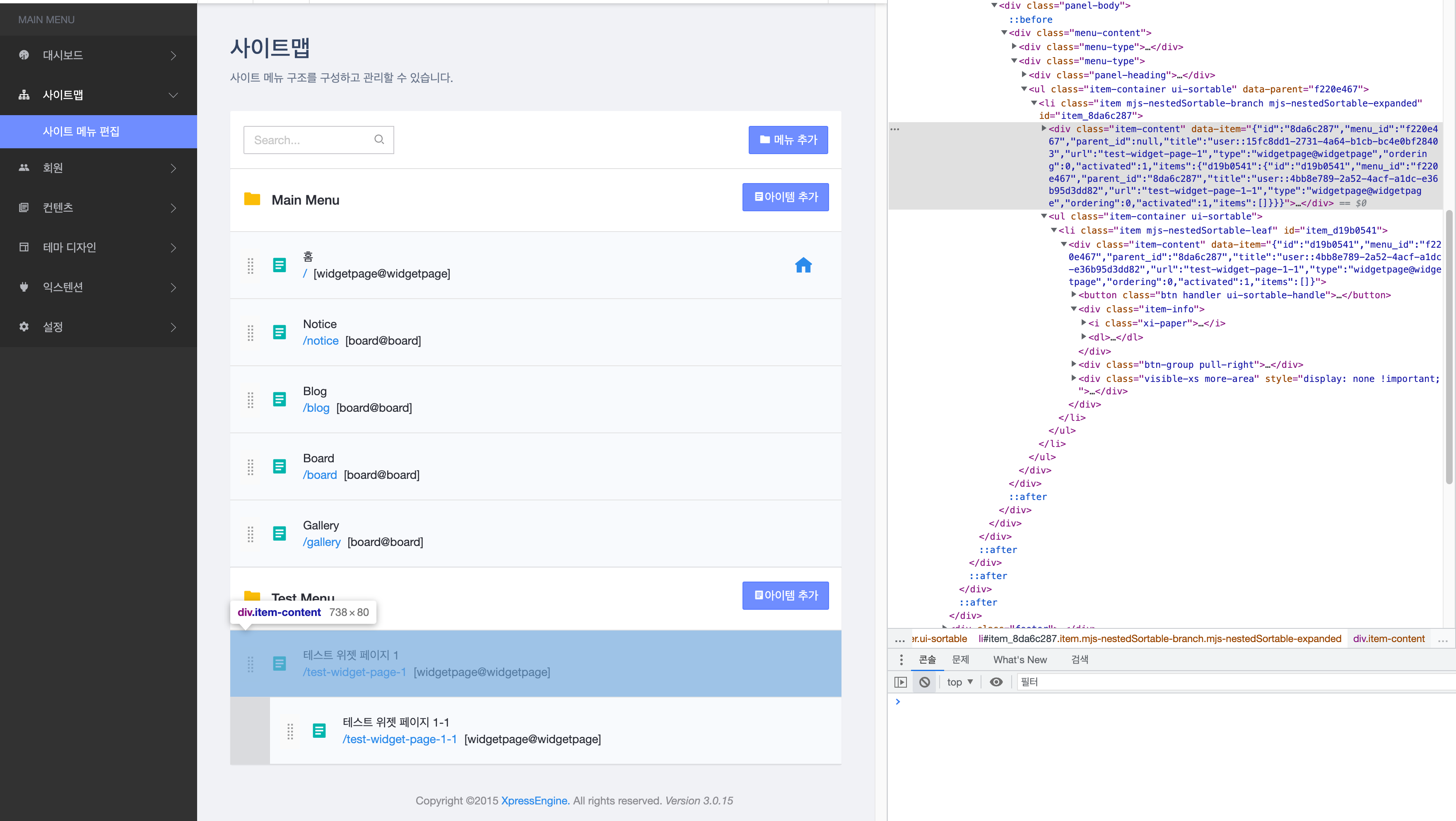Click the clear console icon in DevTools
The width and height of the screenshot is (1456, 821).
(925, 682)
